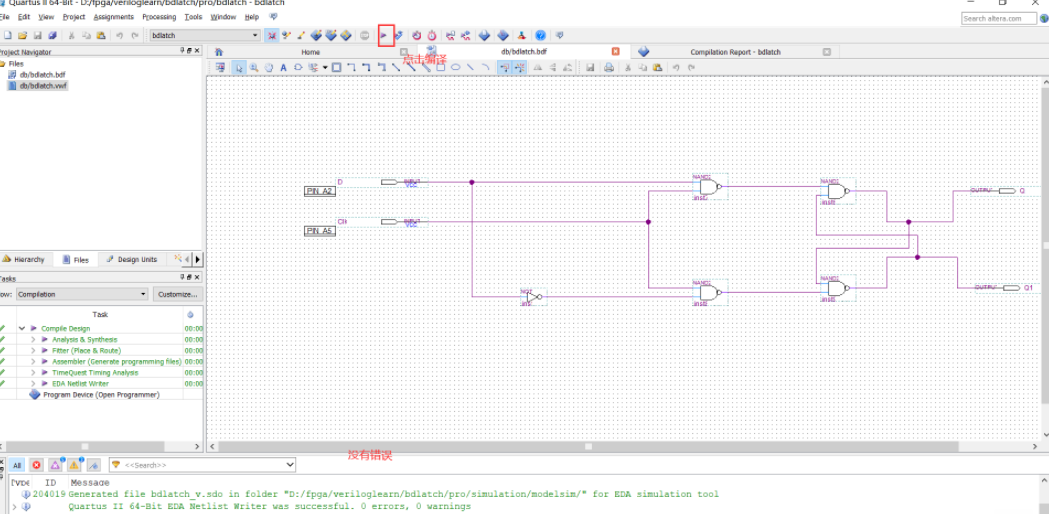
Task: Open the Compilation flow dropdown
Action: pyautogui.click(x=143, y=294)
